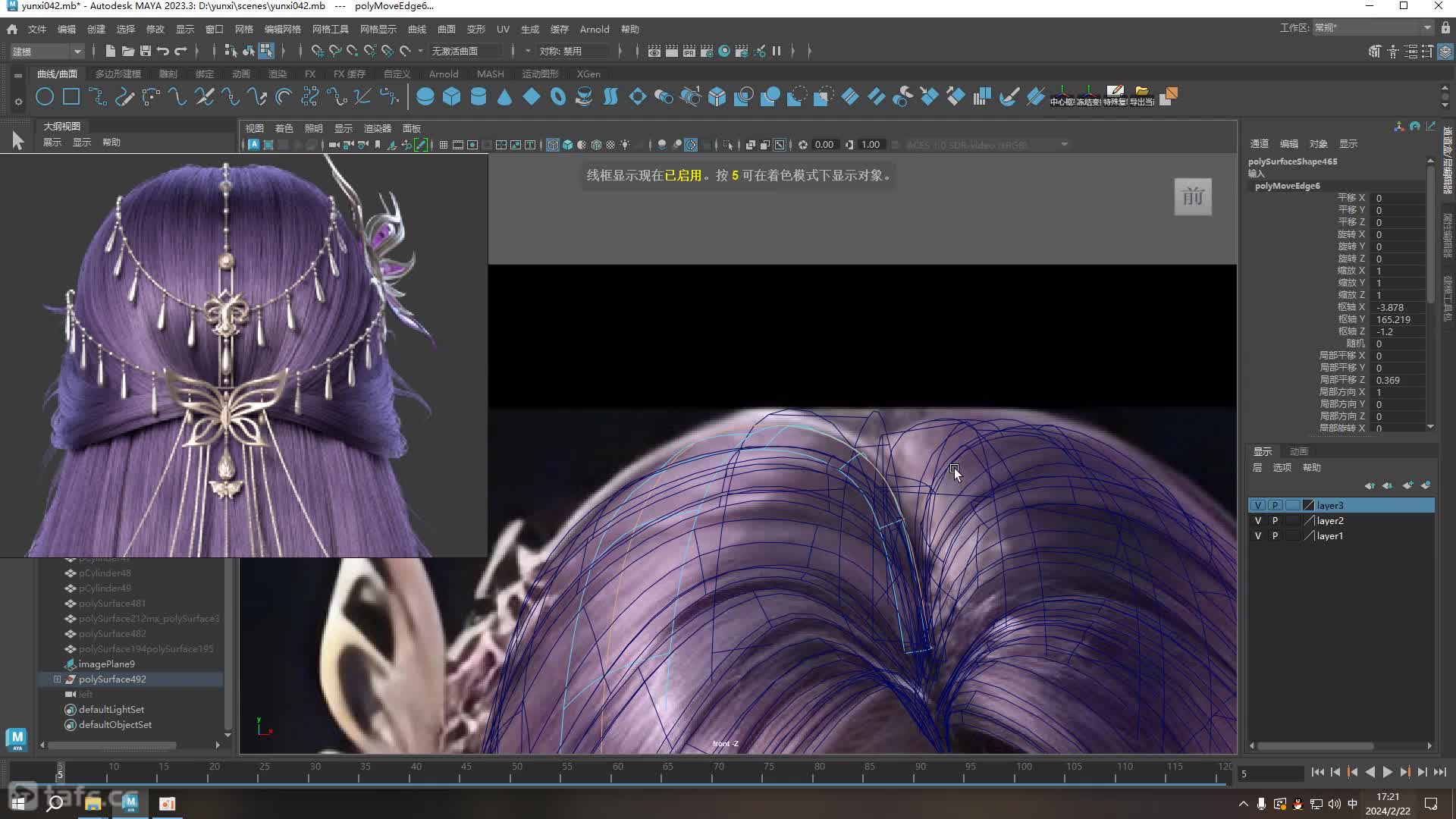Create new empty display layer icon
Image resolution: width=1456 pixels, height=819 pixels.
1408,485
